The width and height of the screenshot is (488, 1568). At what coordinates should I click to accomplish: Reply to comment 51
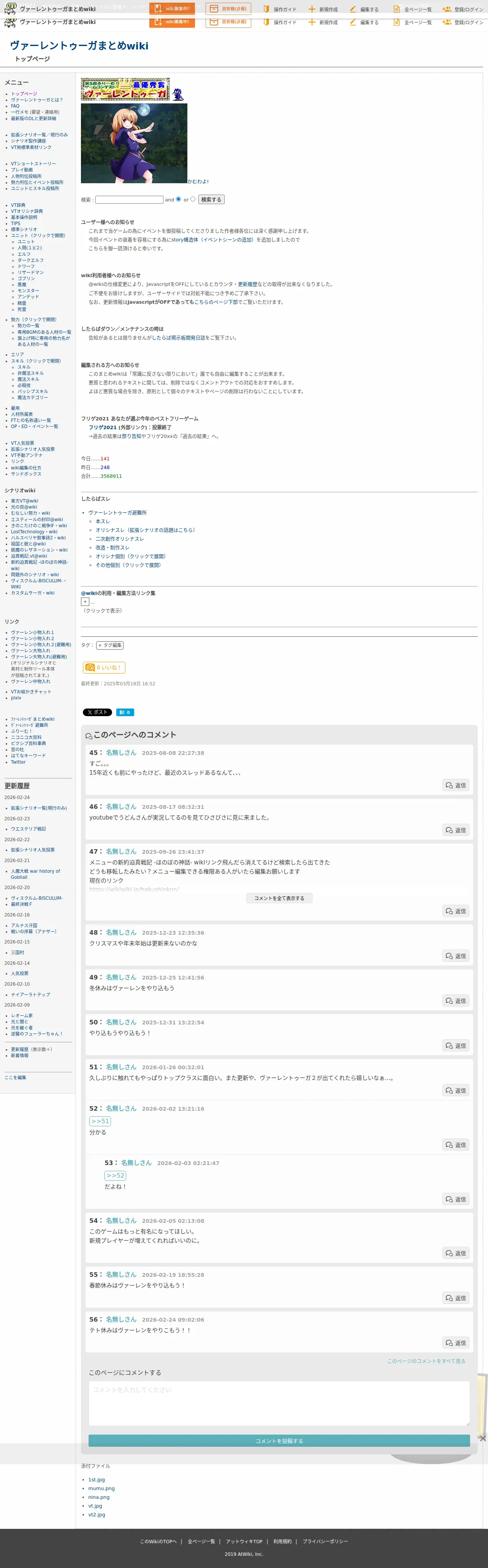click(456, 1091)
